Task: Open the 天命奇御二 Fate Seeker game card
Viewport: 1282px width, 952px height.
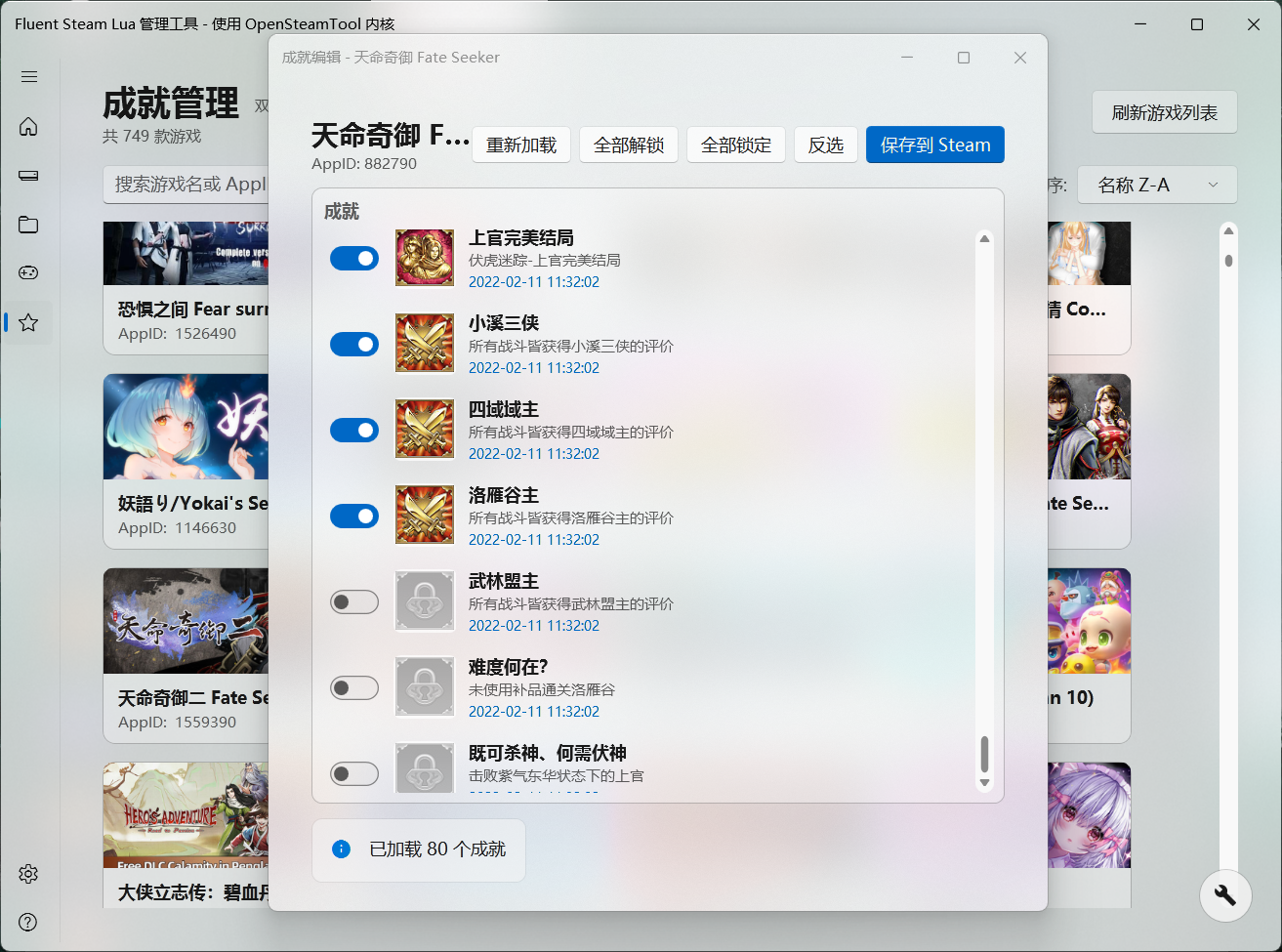Action: pos(186,655)
